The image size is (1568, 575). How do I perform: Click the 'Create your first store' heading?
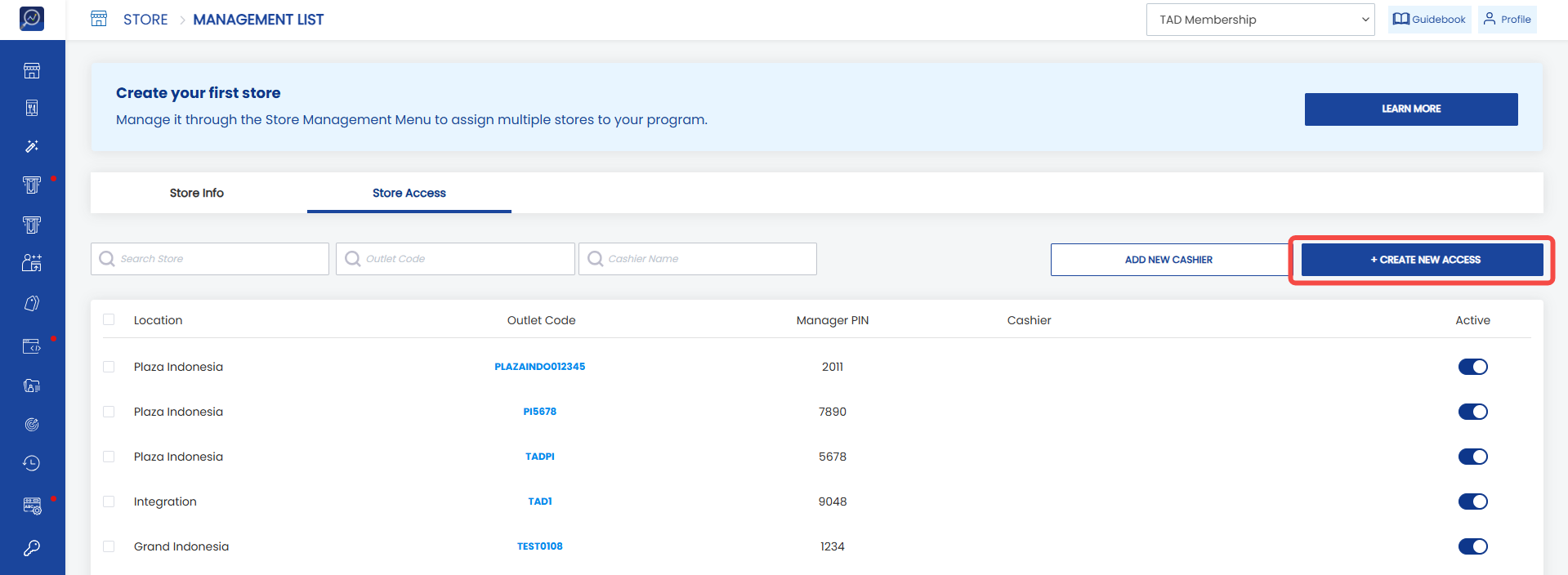[x=199, y=93]
